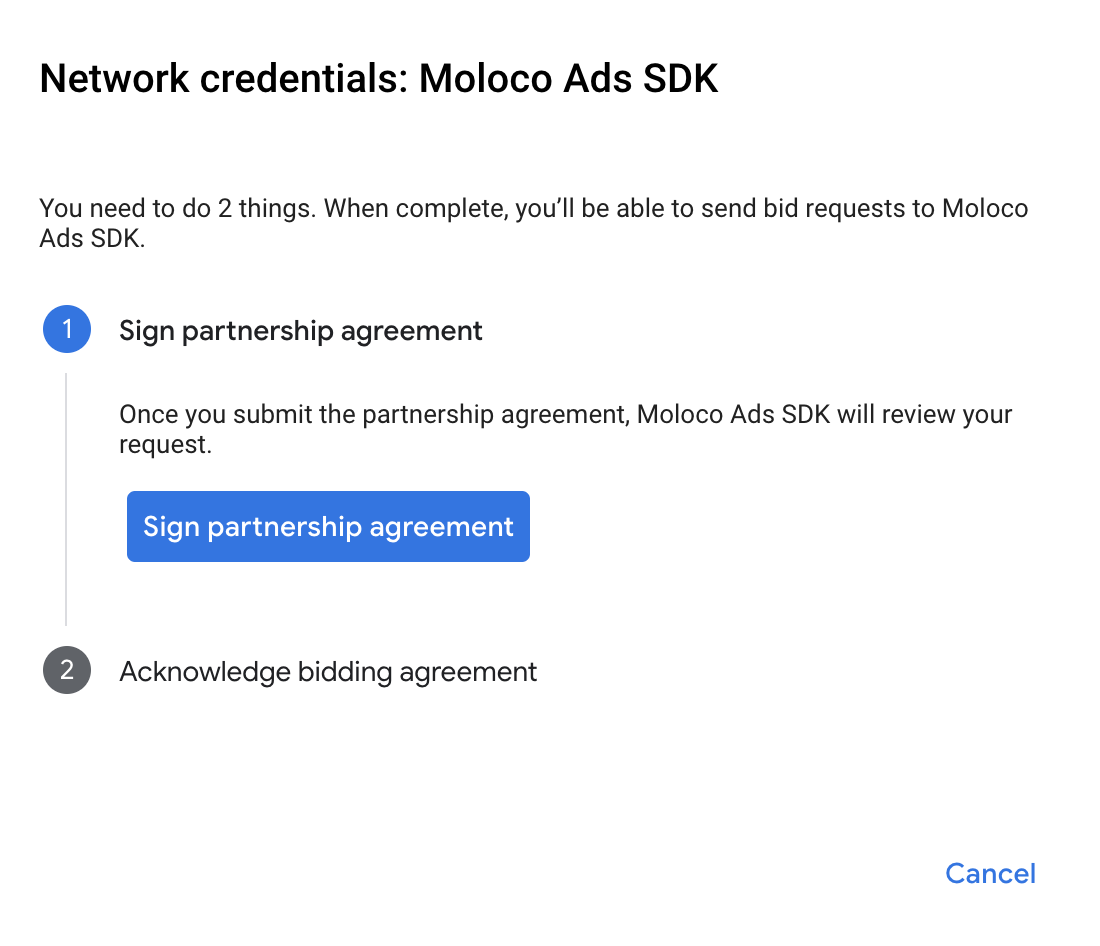Click the "Once you submit the partnership agreement" description
Image resolution: width=1100 pixels, height=946 pixels.
[565, 429]
